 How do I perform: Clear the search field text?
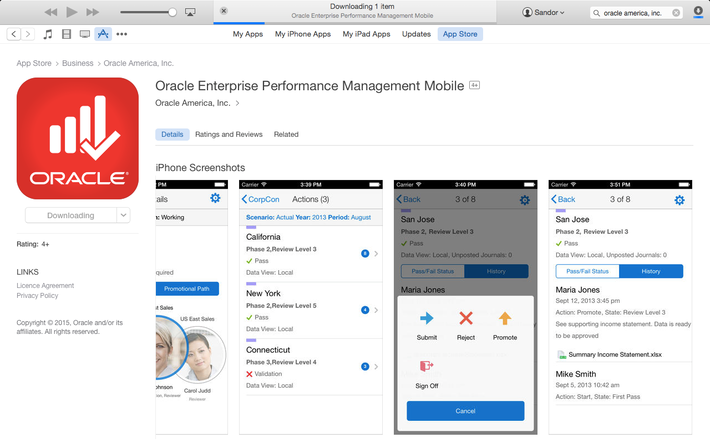click(x=676, y=13)
